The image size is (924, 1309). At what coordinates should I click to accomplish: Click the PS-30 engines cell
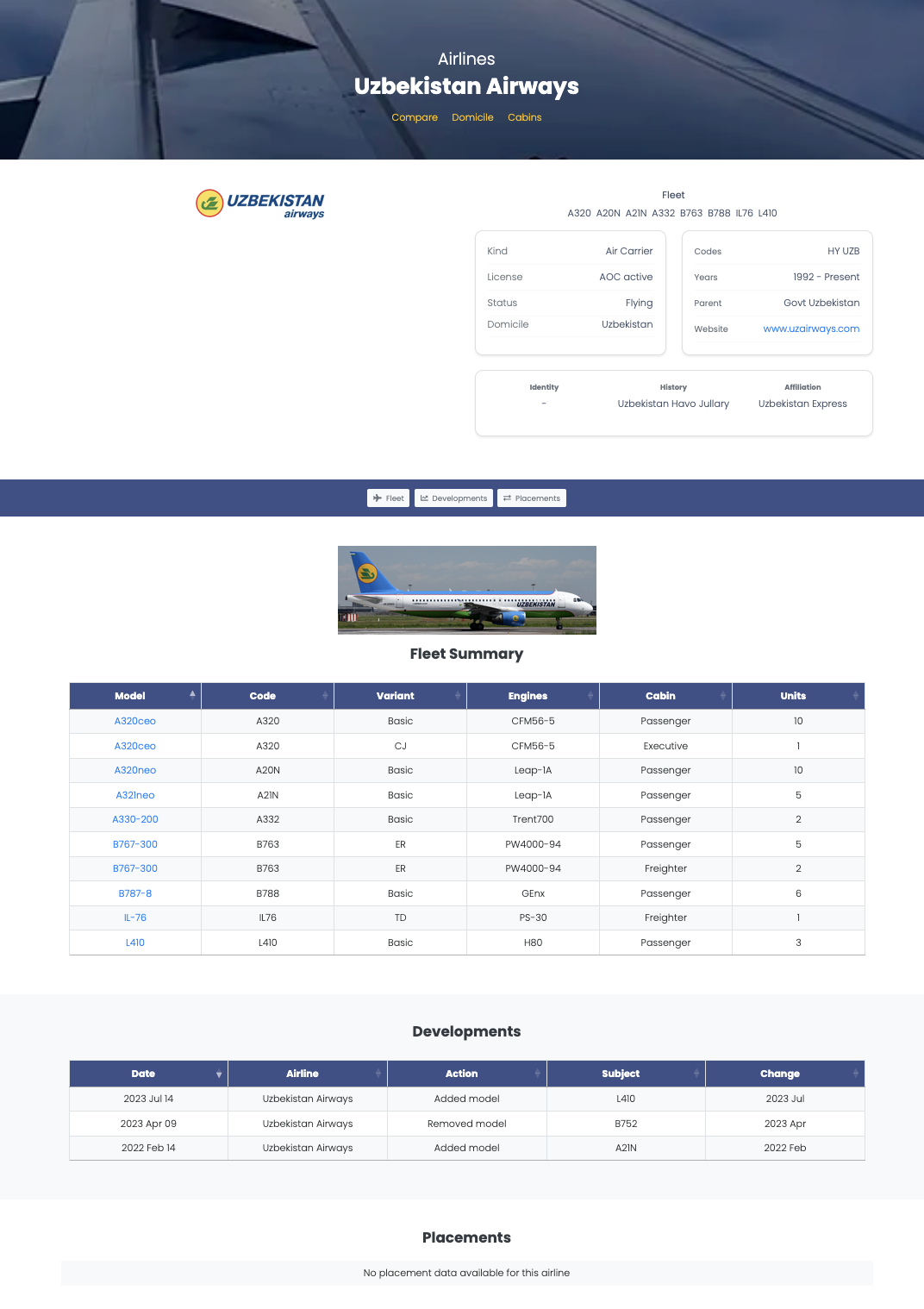point(534,918)
